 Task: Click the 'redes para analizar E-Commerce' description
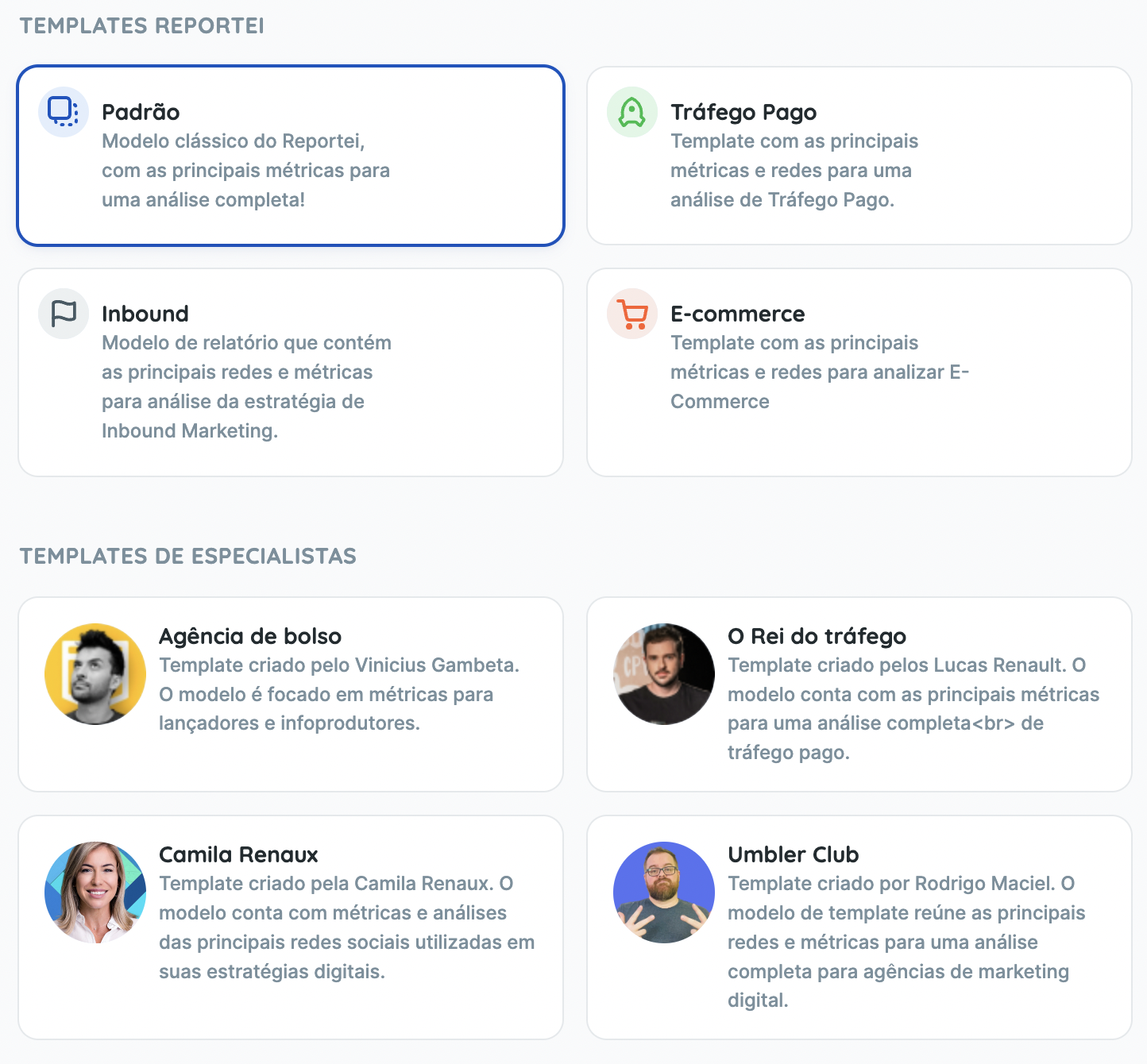coord(821,372)
